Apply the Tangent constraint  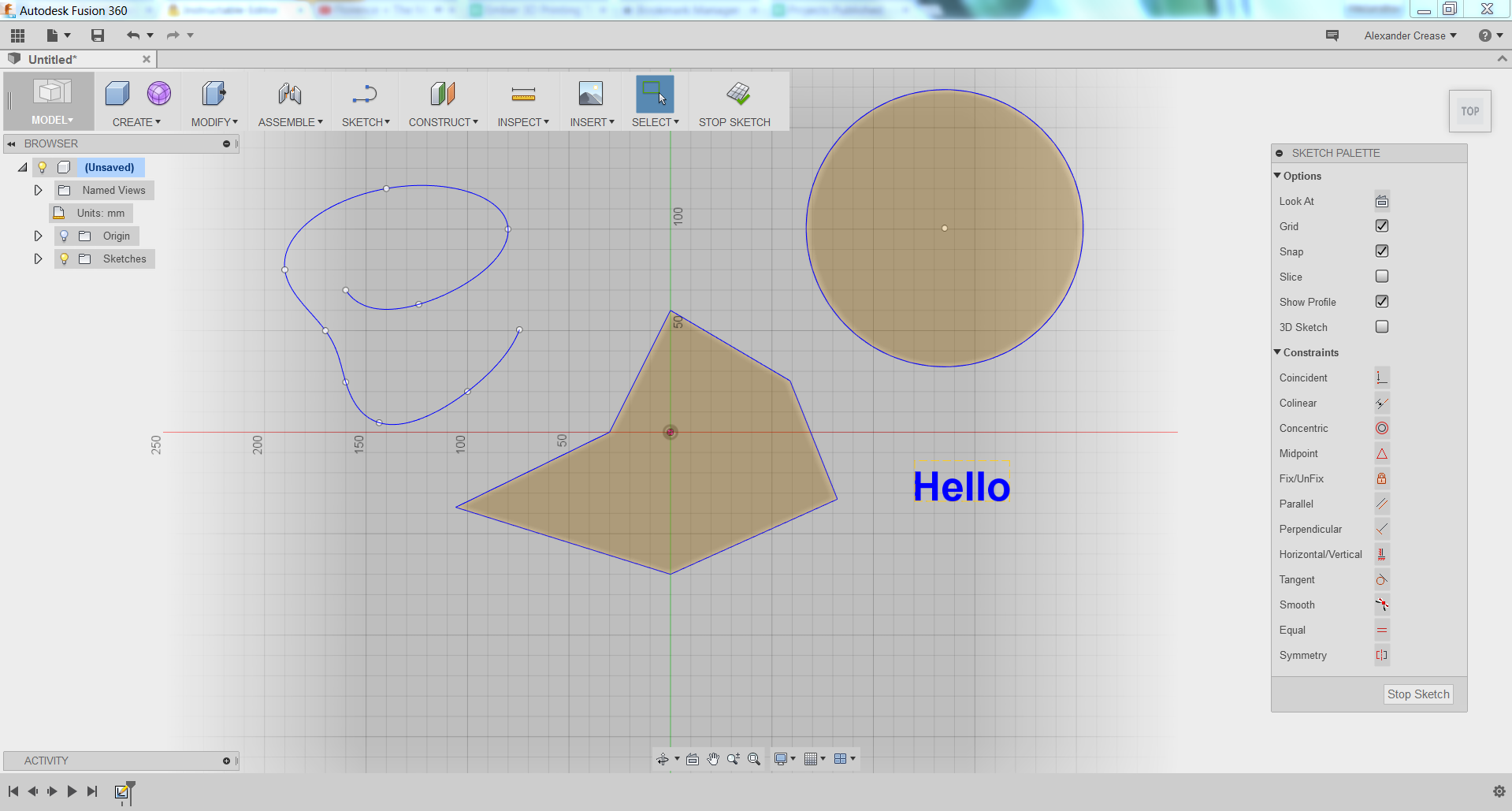click(1381, 579)
